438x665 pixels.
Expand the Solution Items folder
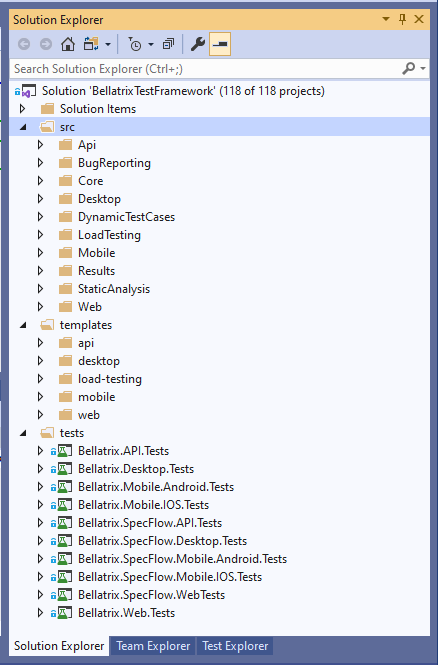pyautogui.click(x=22, y=109)
